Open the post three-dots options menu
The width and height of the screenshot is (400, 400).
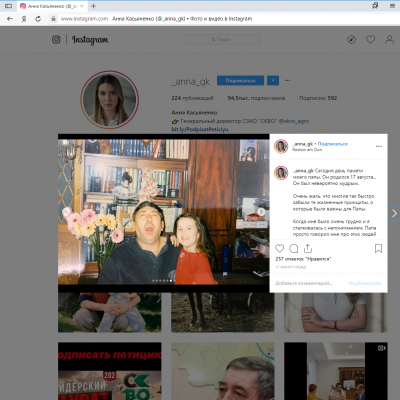click(x=379, y=146)
